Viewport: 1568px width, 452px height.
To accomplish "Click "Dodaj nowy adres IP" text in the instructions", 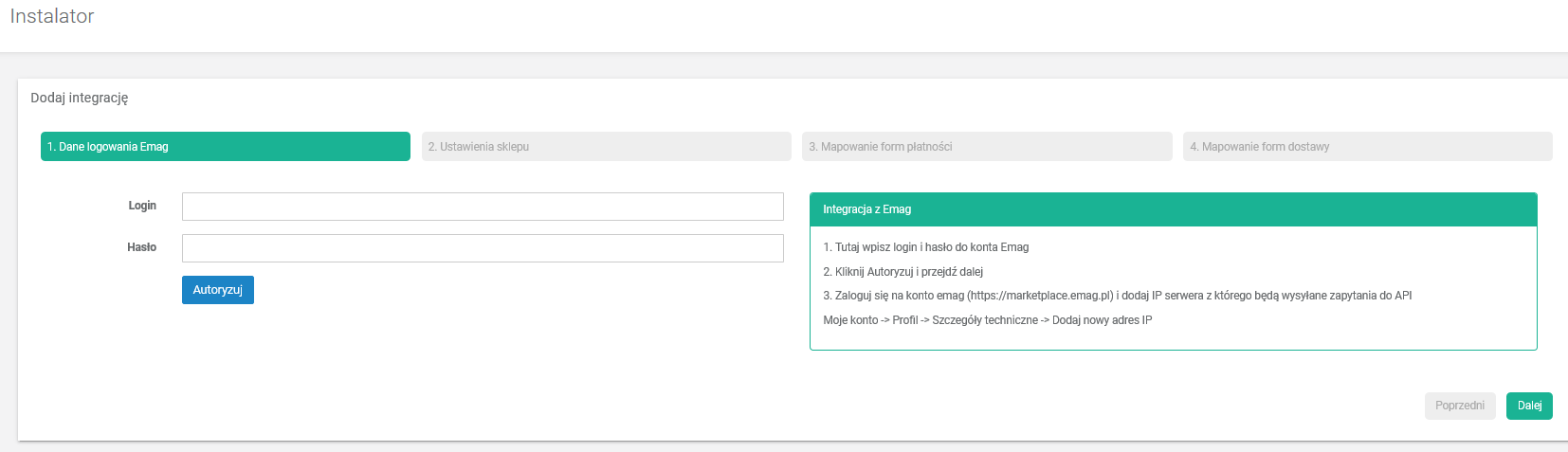I will tap(1102, 320).
